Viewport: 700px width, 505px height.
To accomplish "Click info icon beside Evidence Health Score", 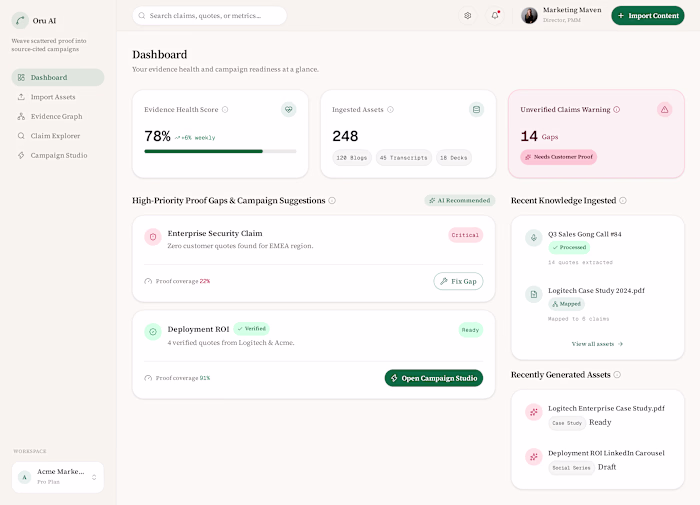I will coord(225,109).
